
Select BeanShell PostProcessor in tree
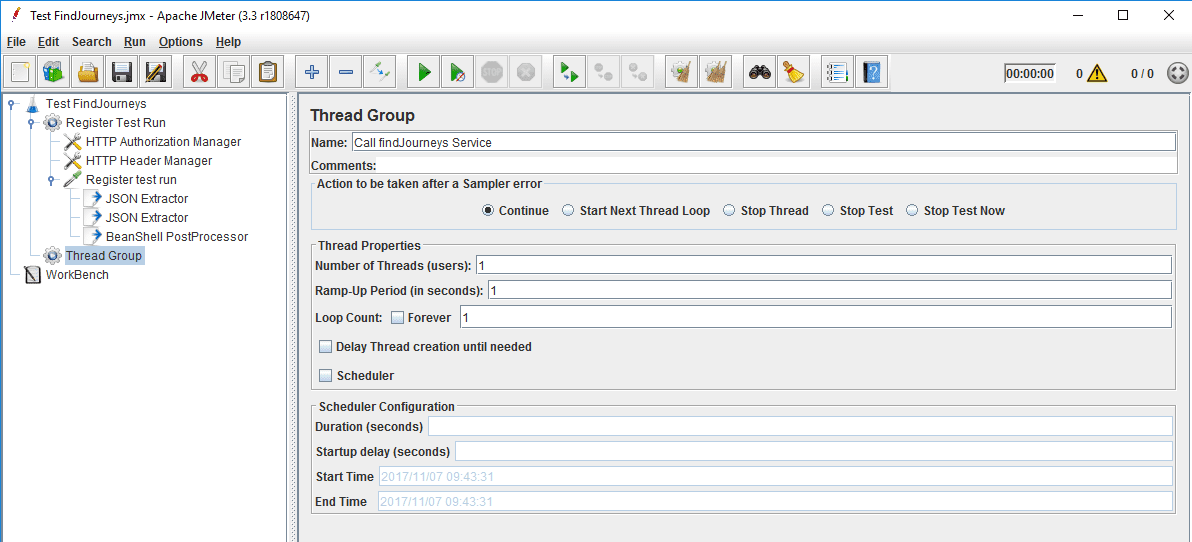click(177, 236)
